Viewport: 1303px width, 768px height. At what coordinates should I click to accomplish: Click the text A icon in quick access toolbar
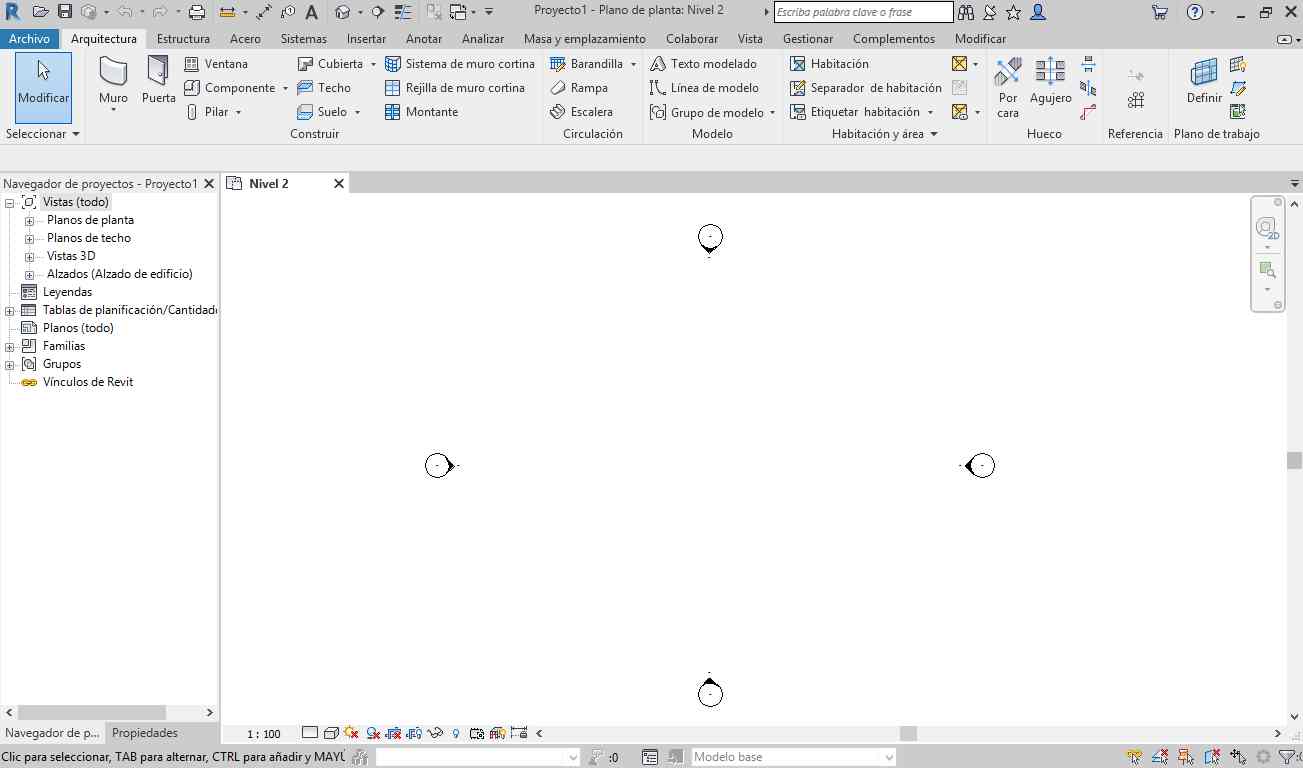pos(312,12)
